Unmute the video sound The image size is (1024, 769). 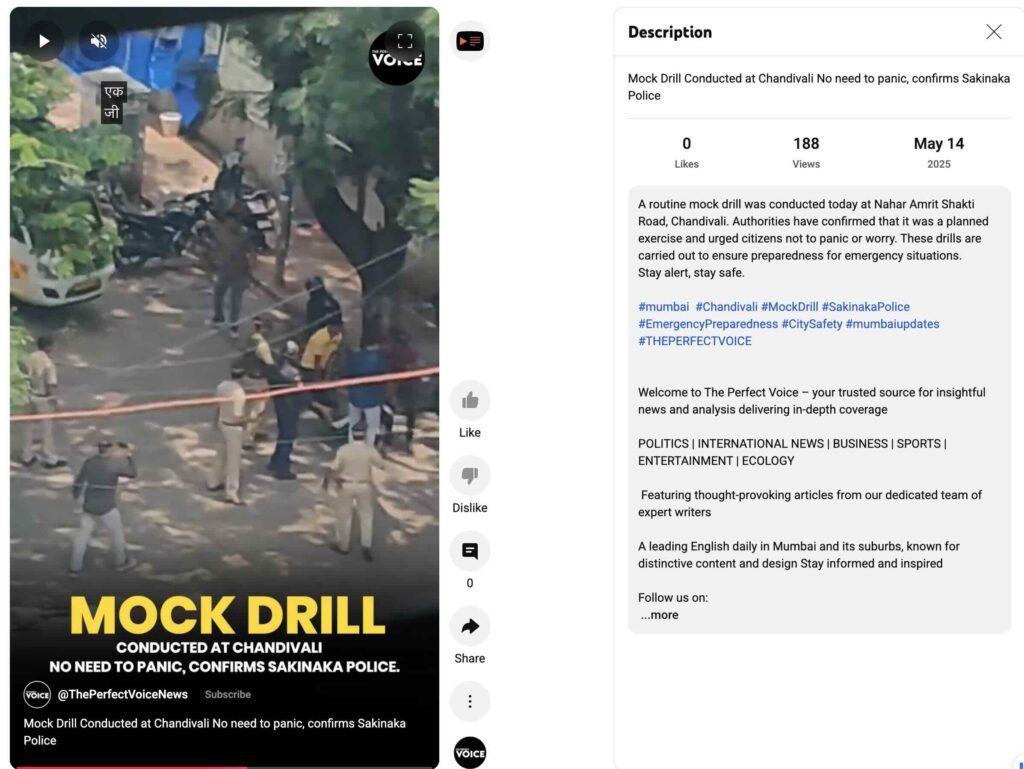coord(99,41)
